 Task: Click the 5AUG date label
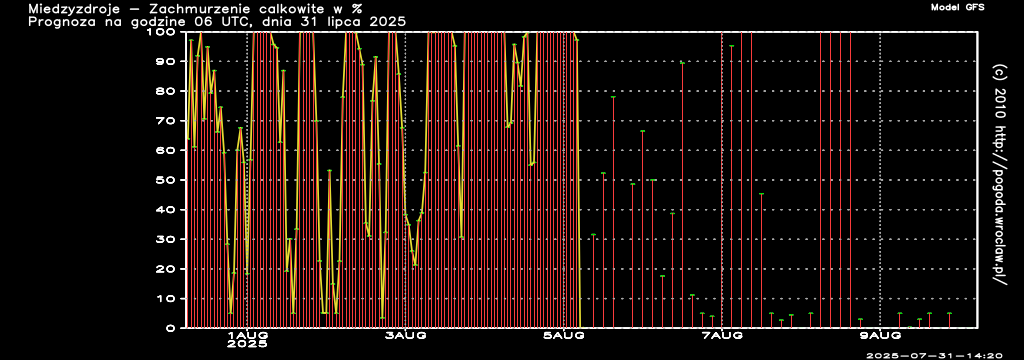(x=564, y=336)
